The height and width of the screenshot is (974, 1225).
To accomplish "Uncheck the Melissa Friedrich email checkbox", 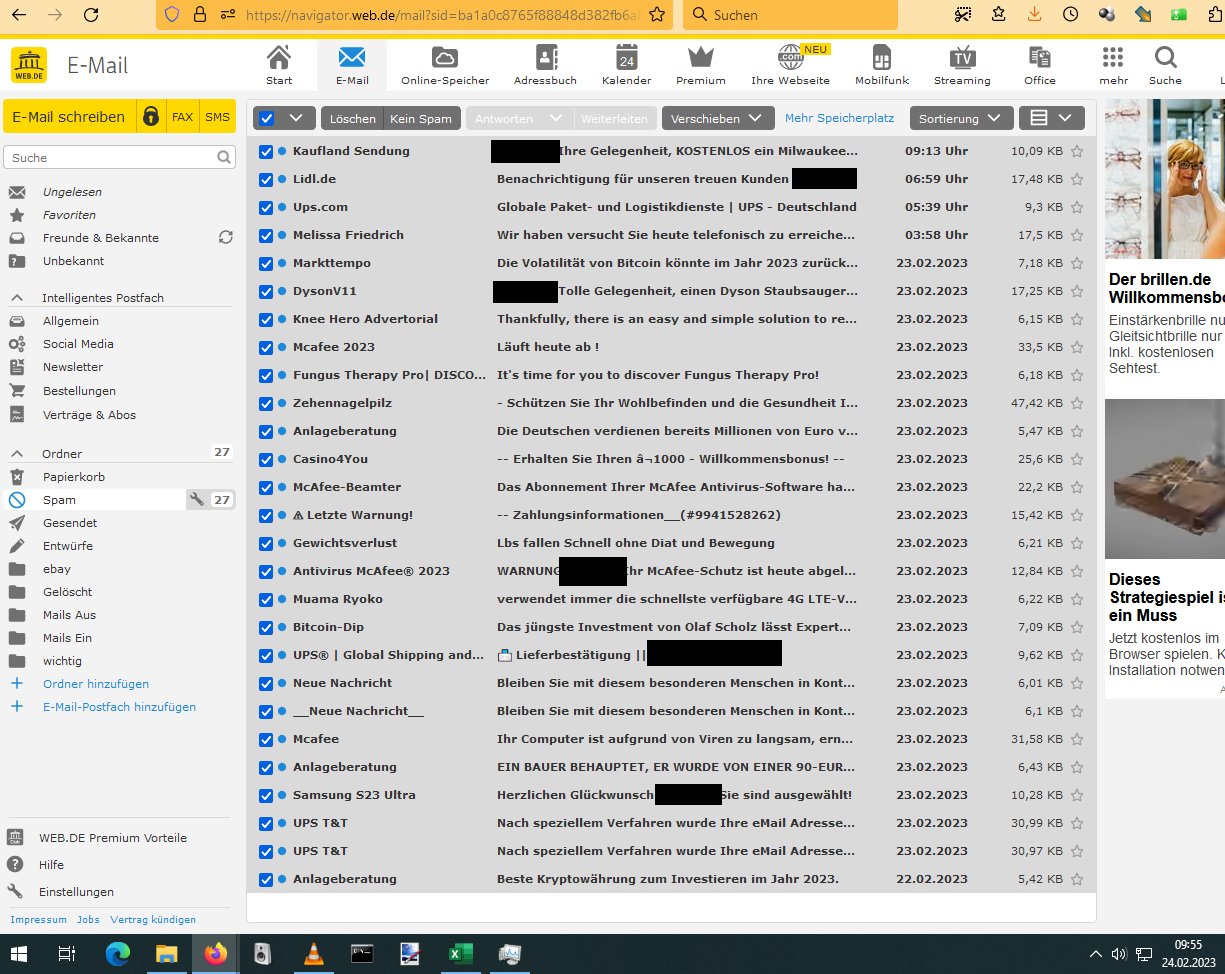I will (266, 235).
